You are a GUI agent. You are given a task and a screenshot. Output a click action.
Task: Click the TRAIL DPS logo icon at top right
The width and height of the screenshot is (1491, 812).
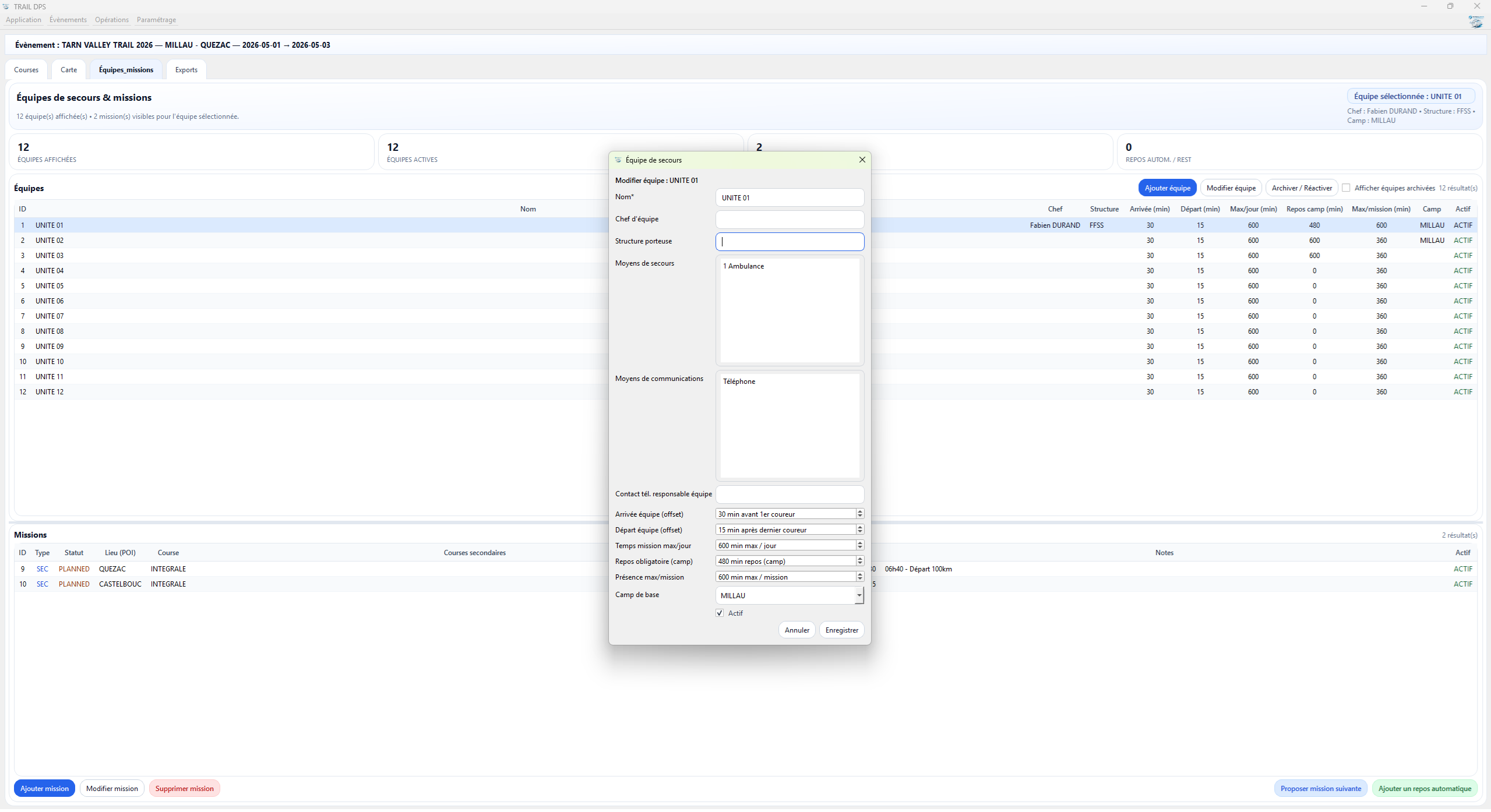1475,22
